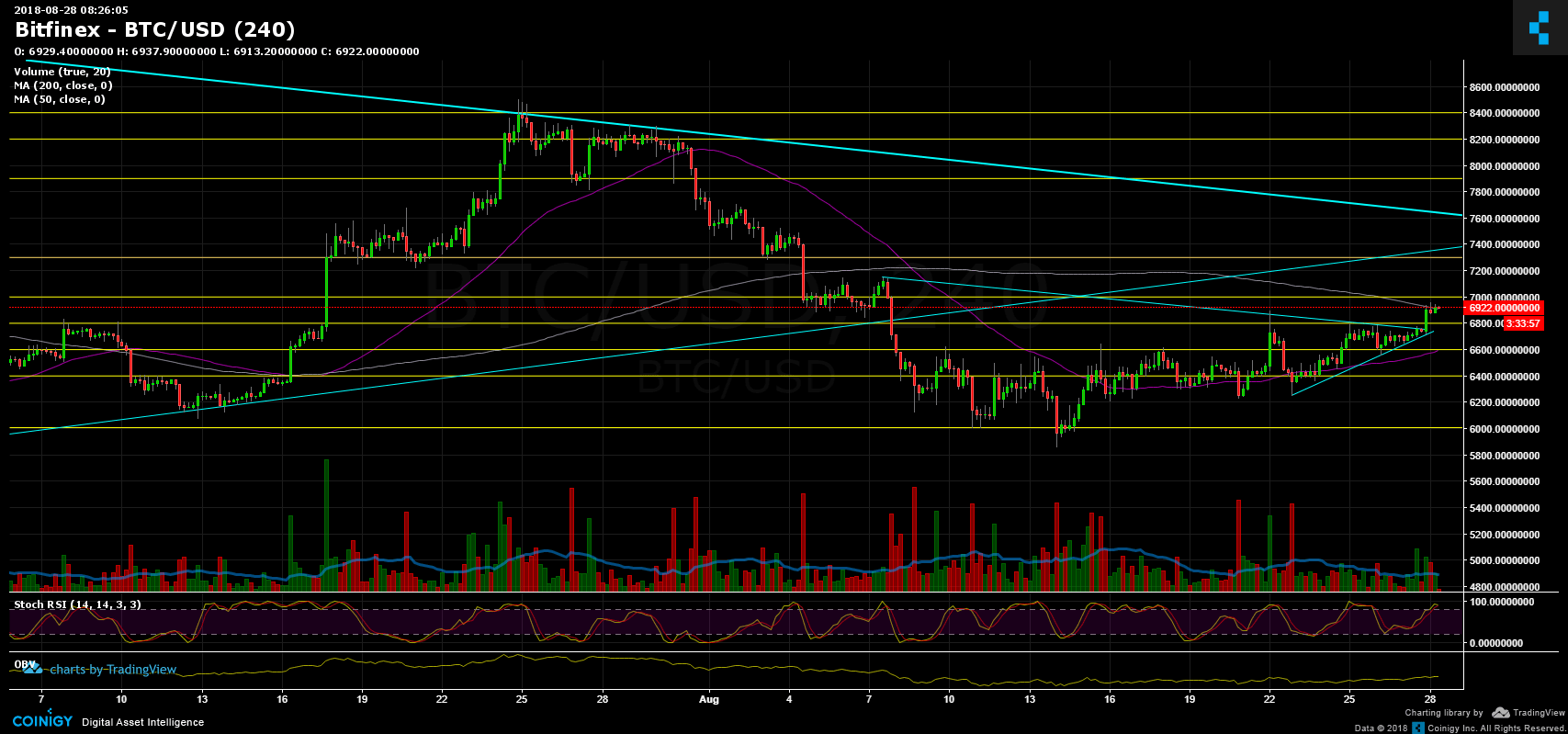This screenshot has width=1568, height=734.
Task: Click the 7400.00000000 price axis label
Action: coord(1504,245)
